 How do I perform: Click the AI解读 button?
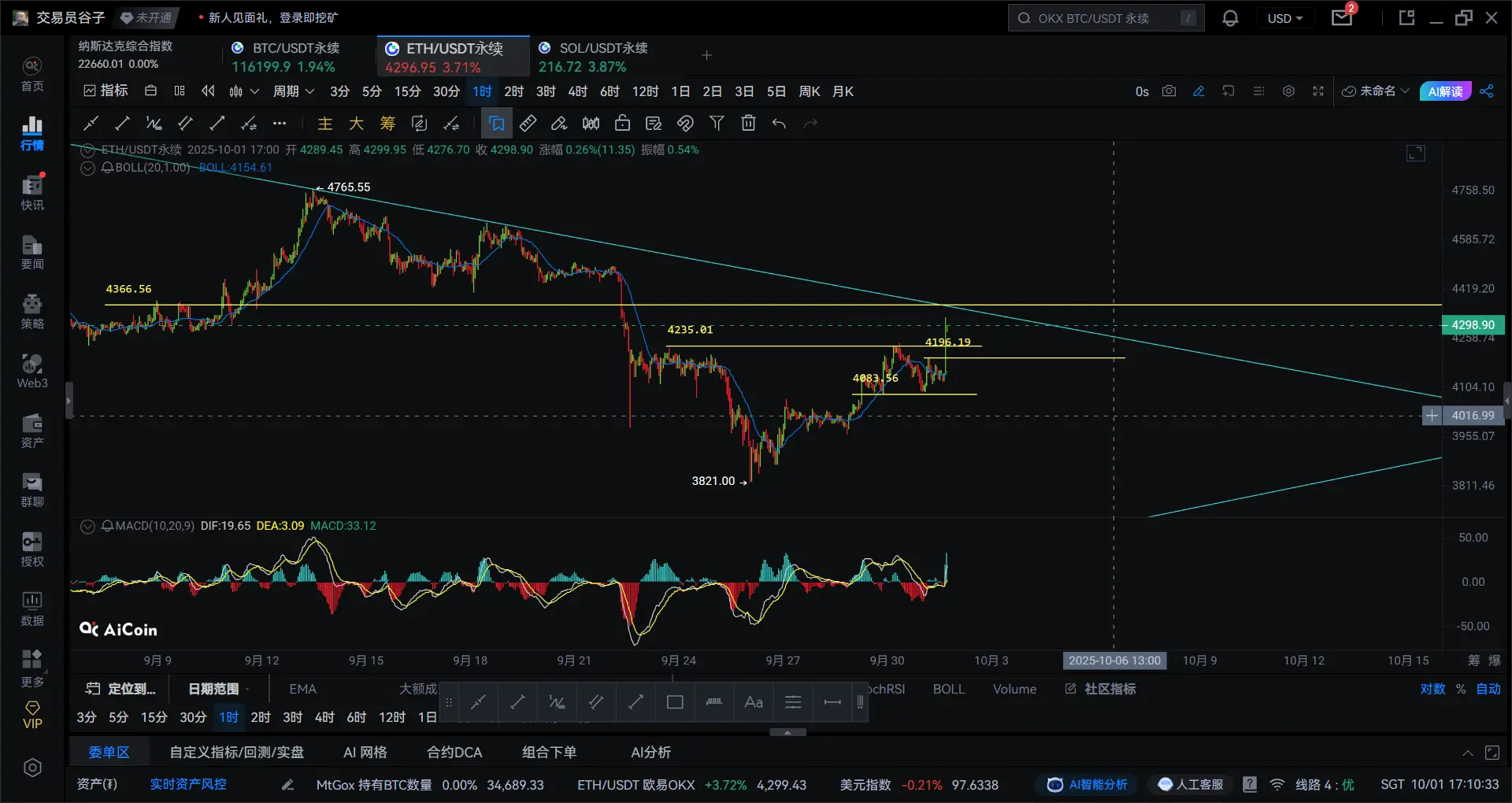(1445, 91)
